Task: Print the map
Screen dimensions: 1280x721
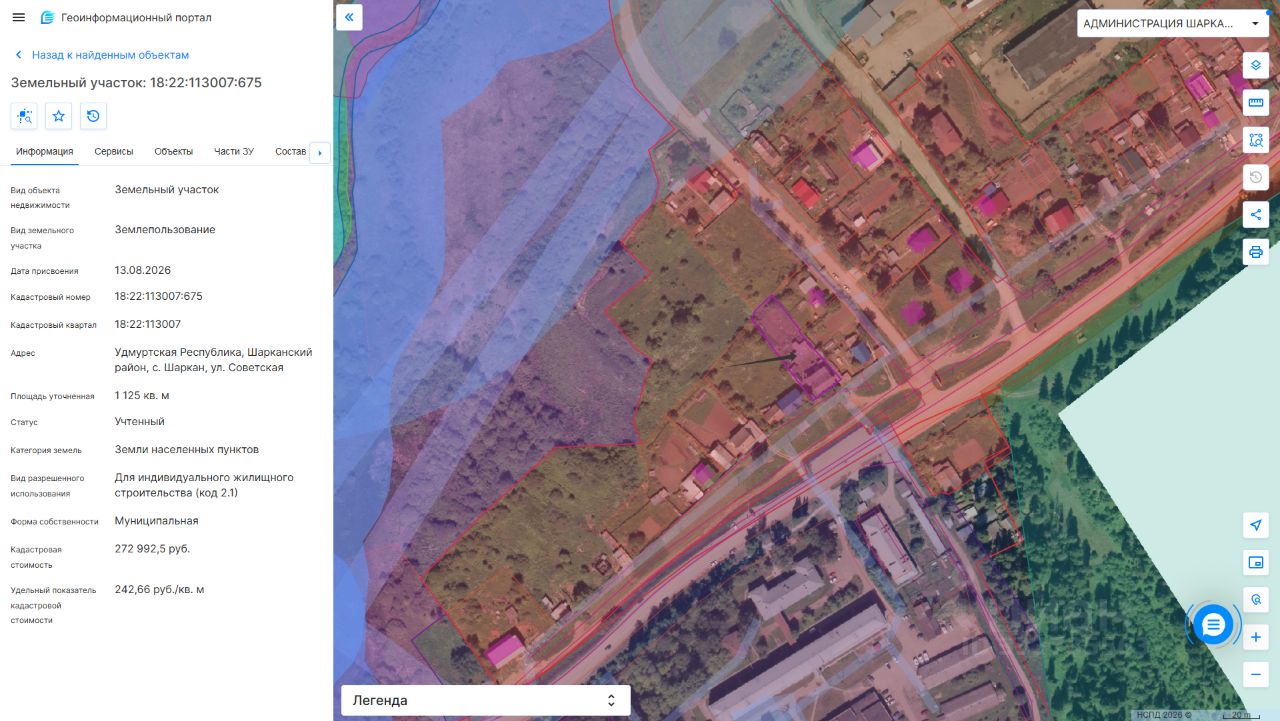Action: [1256, 251]
